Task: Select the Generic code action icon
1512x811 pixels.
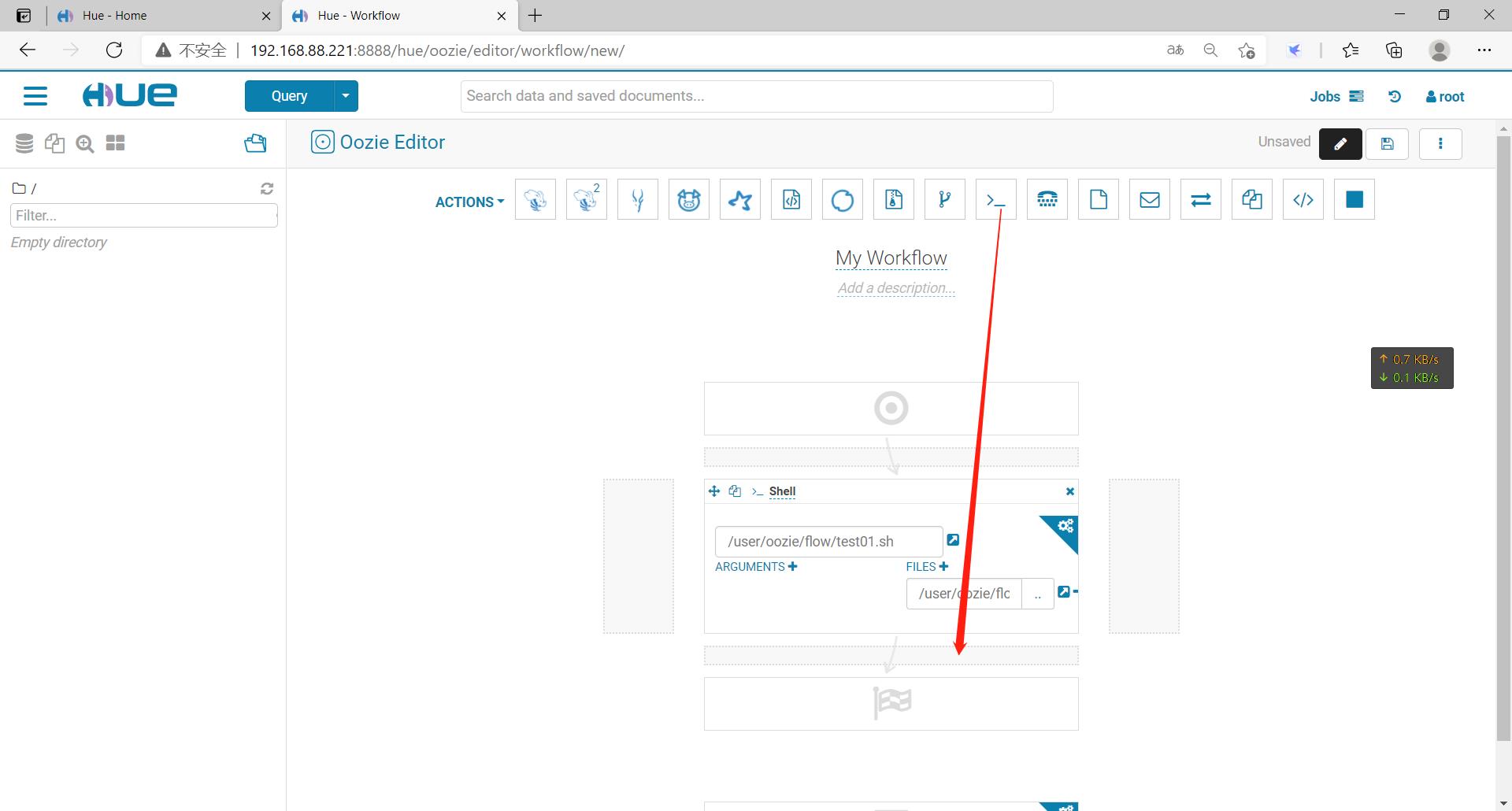Action: (x=1303, y=200)
